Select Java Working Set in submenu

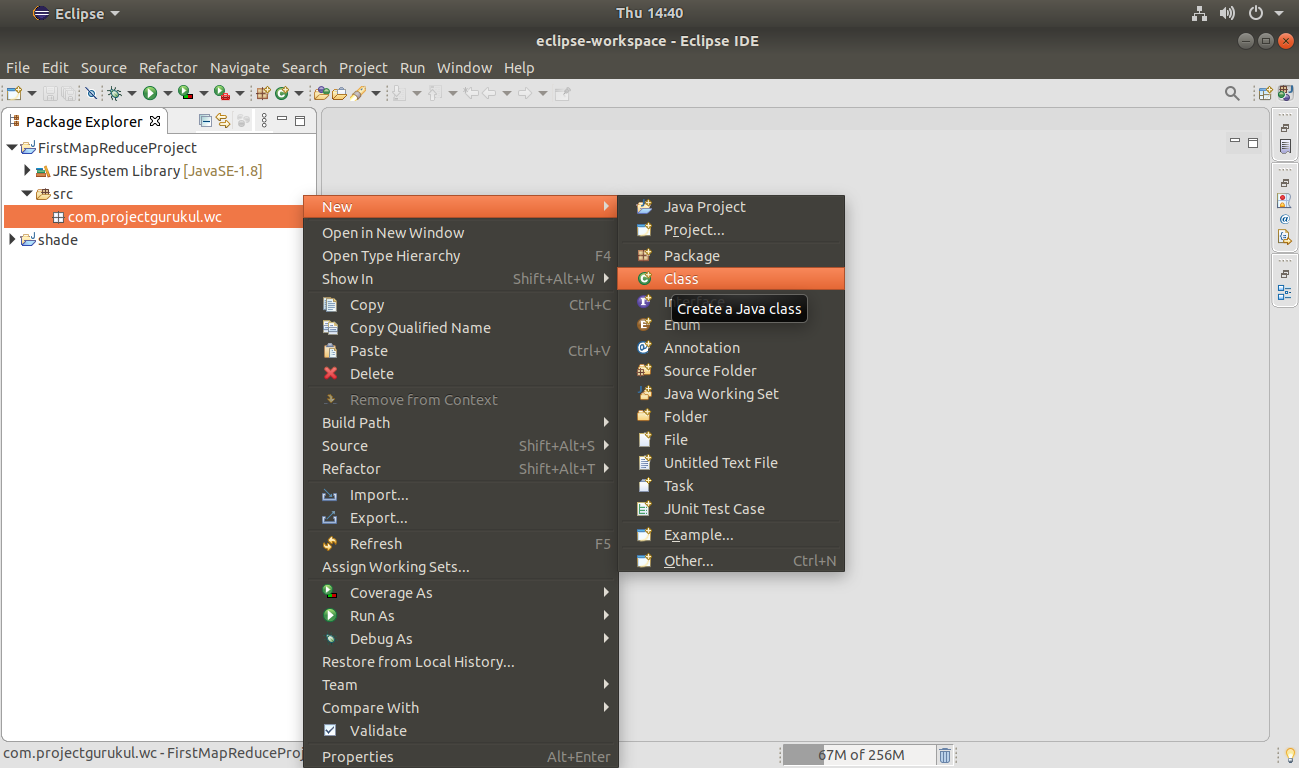[x=731, y=394]
